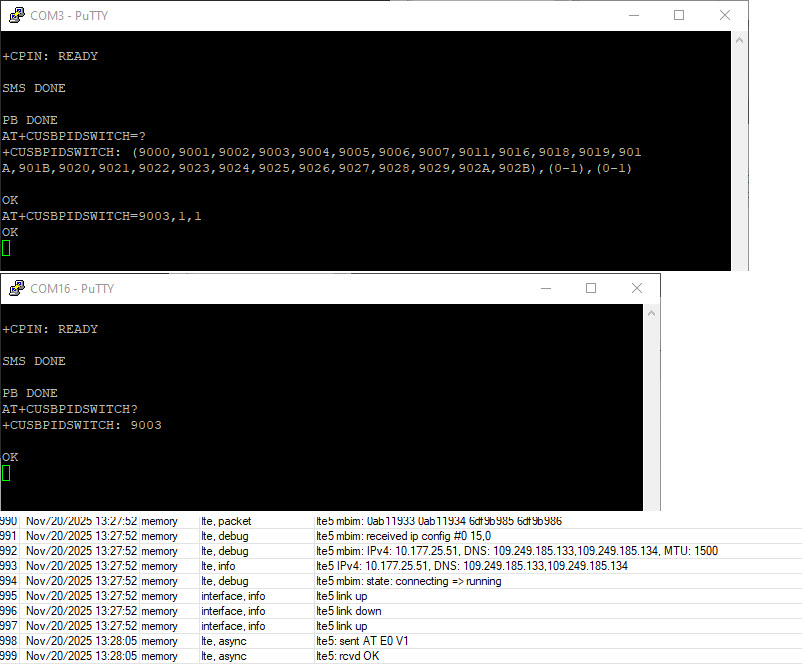
Task: Select log message 'lte5: sent AT E0 V1'
Action: (363, 641)
